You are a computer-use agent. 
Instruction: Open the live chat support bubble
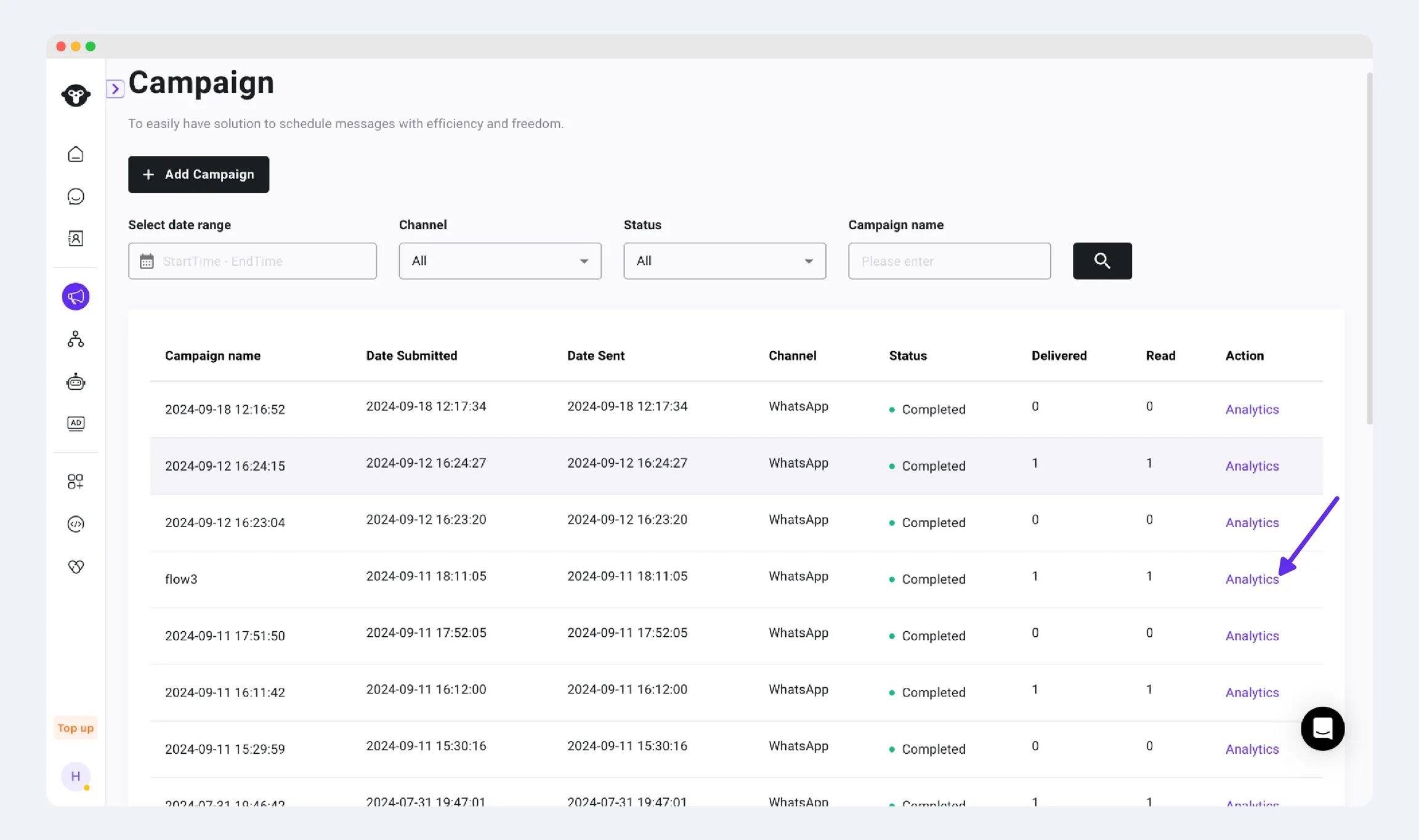pos(1322,729)
